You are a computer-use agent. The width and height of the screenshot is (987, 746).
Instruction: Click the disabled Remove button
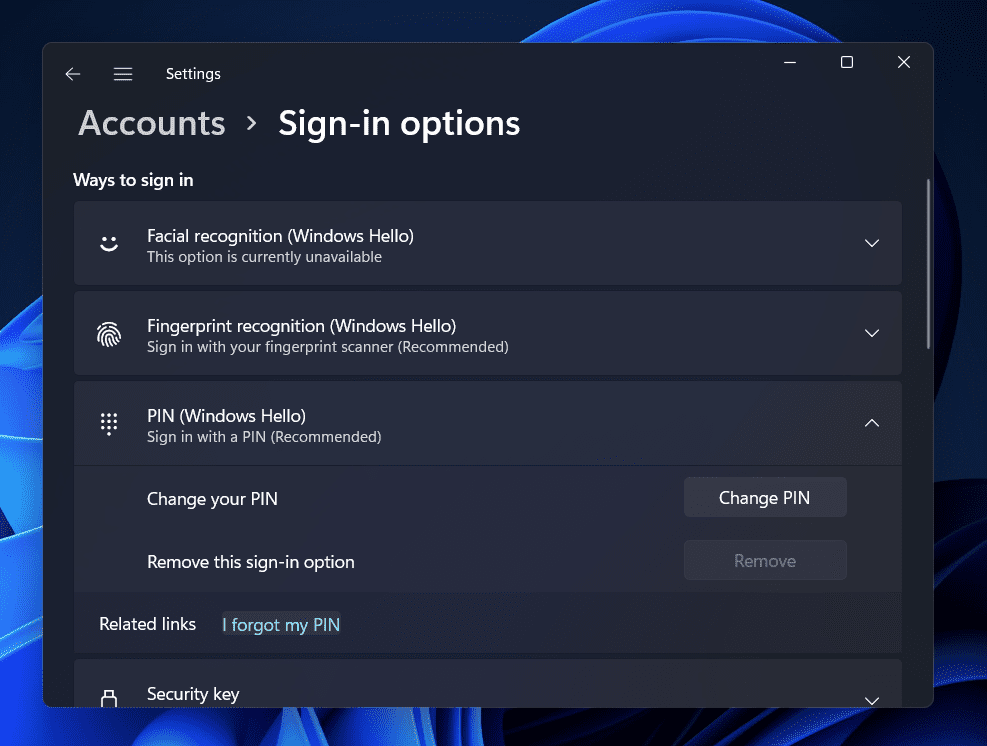(x=765, y=560)
